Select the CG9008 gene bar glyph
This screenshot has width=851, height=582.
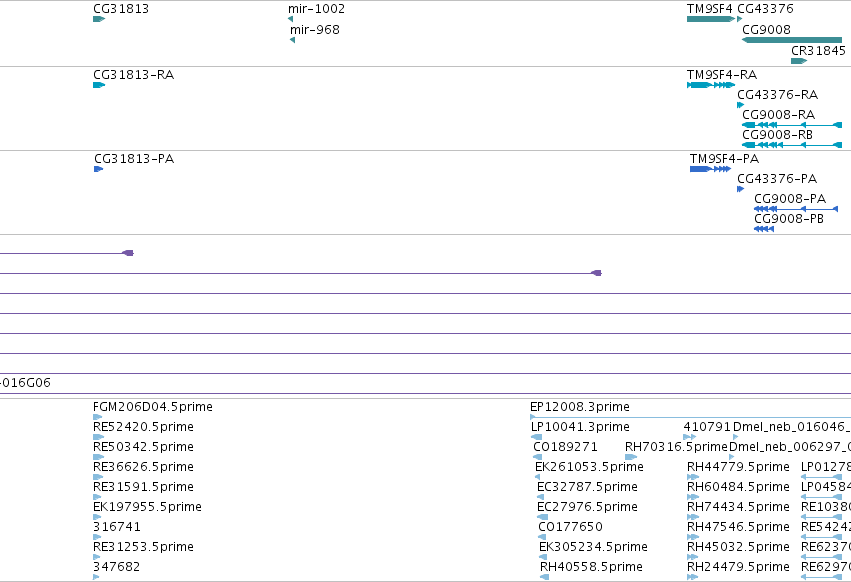coord(792,40)
